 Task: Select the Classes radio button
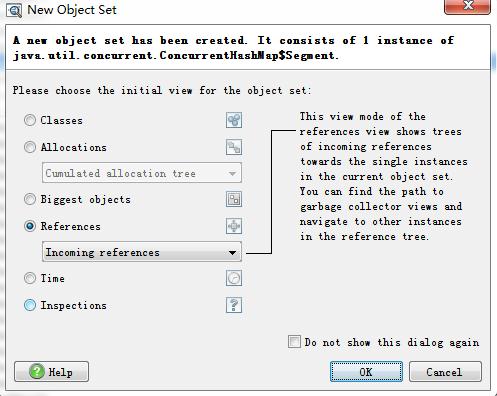(30, 120)
